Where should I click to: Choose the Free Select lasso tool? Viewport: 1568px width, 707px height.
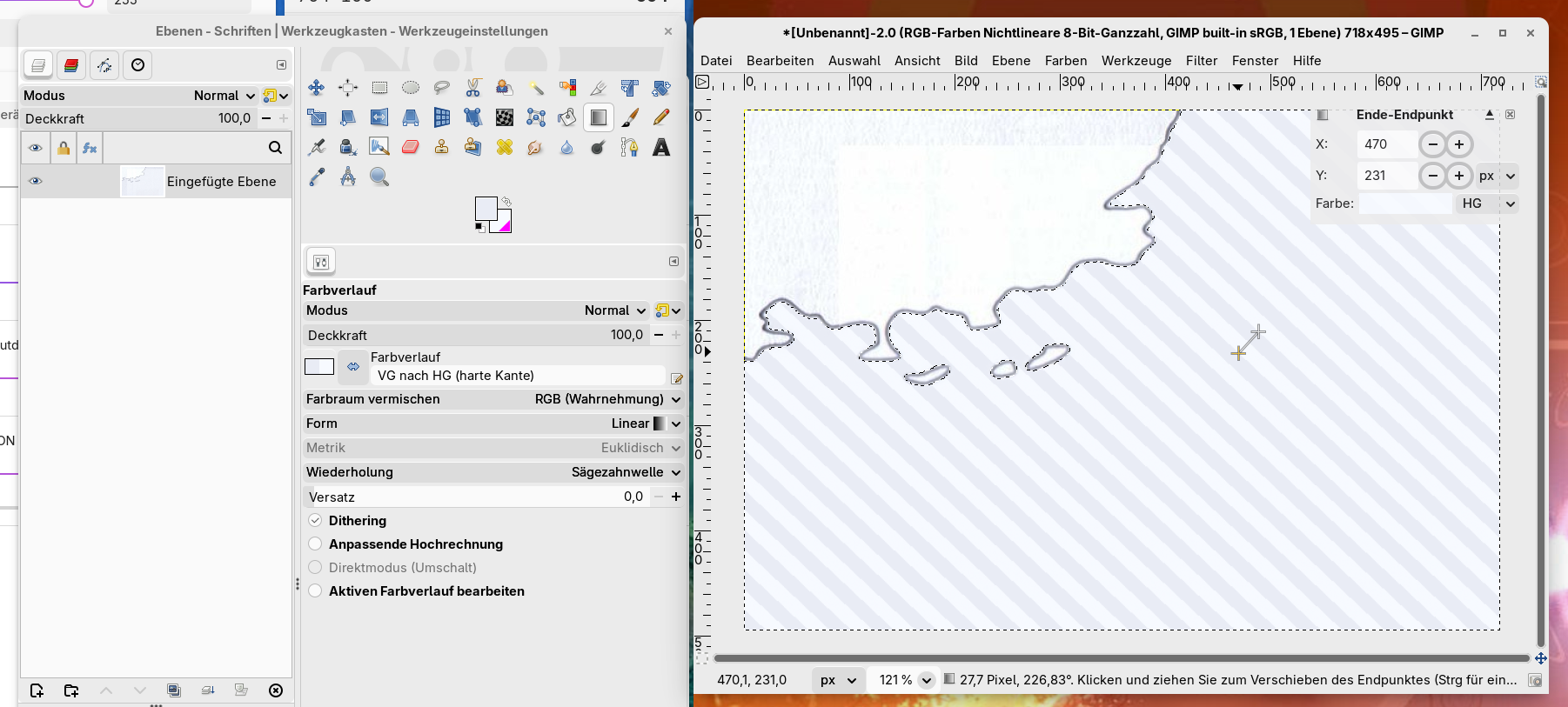[442, 88]
